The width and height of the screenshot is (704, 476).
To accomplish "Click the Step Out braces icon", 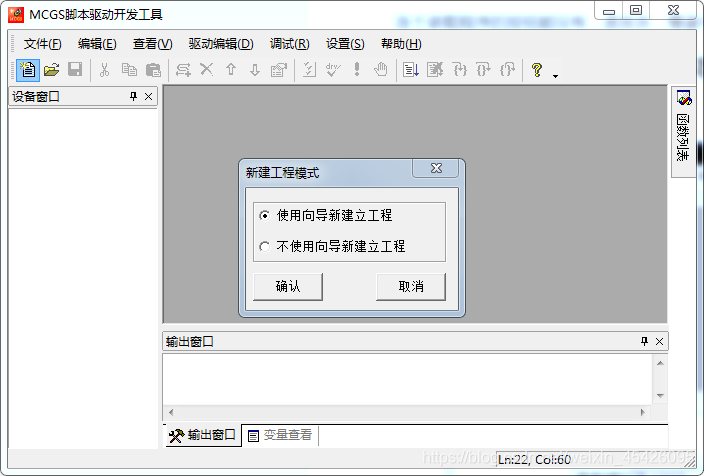I will coord(508,70).
